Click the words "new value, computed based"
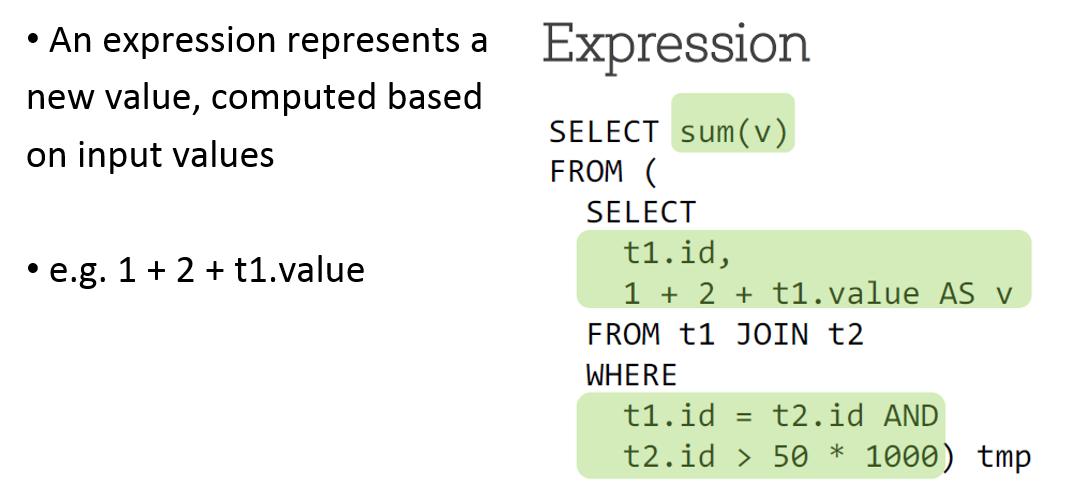The width and height of the screenshot is (1074, 493). pos(254,98)
